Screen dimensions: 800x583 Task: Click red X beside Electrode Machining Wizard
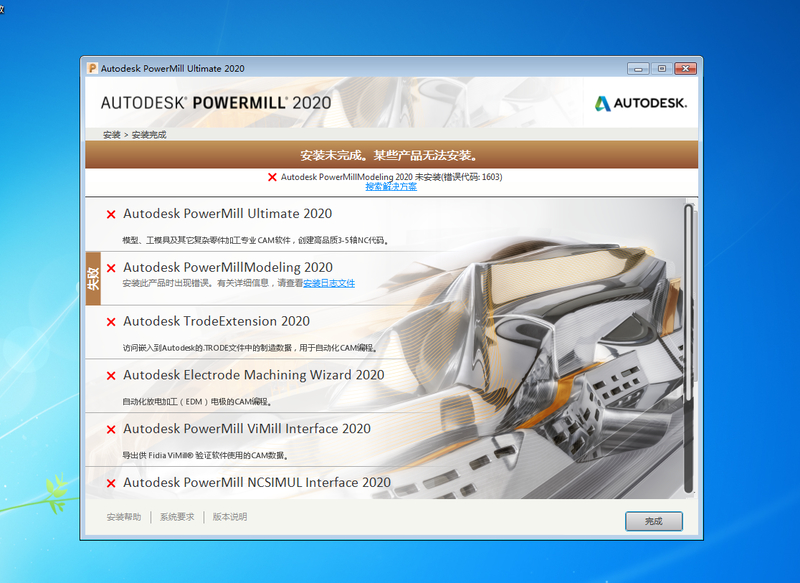[x=111, y=376]
